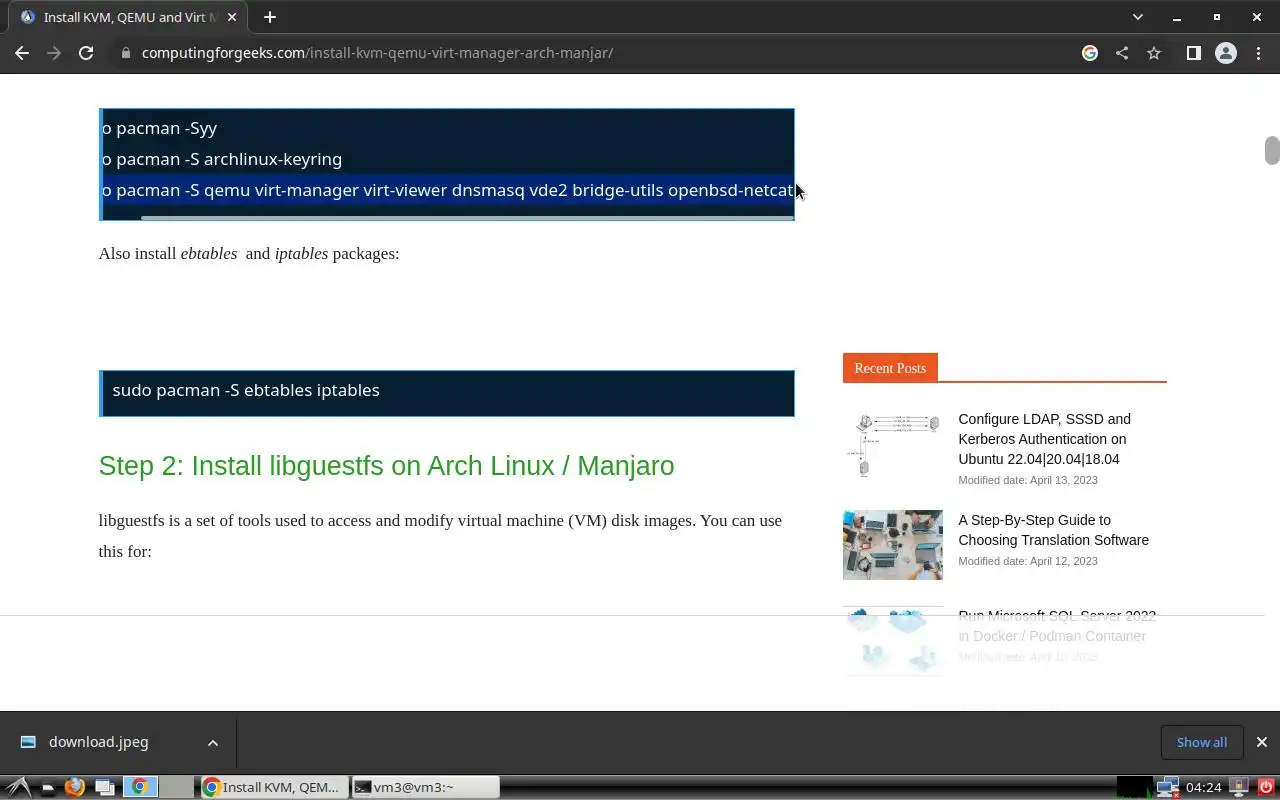
Task: Launch Firefox from the taskbar
Action: 75,787
